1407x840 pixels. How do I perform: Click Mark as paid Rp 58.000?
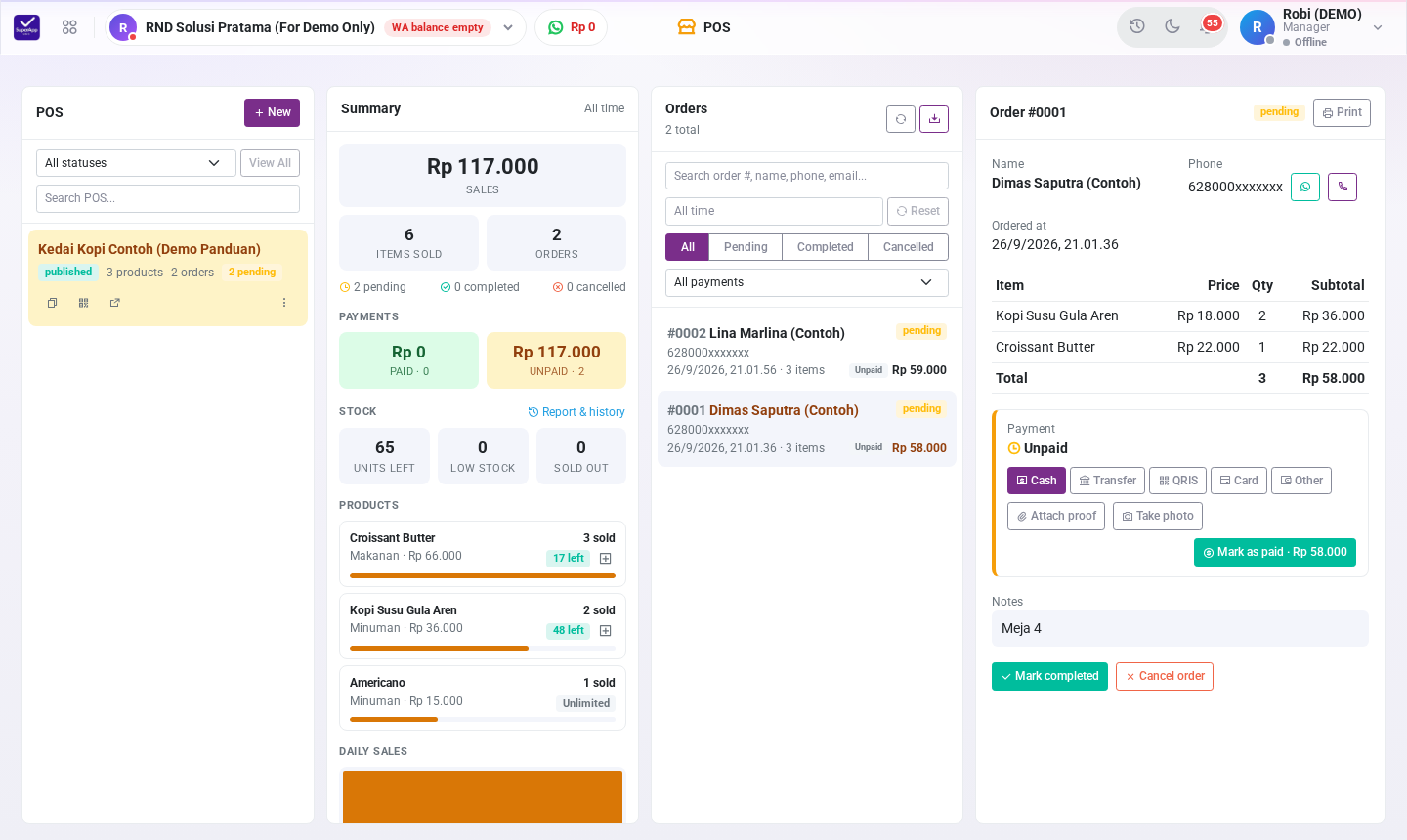[x=1275, y=552]
